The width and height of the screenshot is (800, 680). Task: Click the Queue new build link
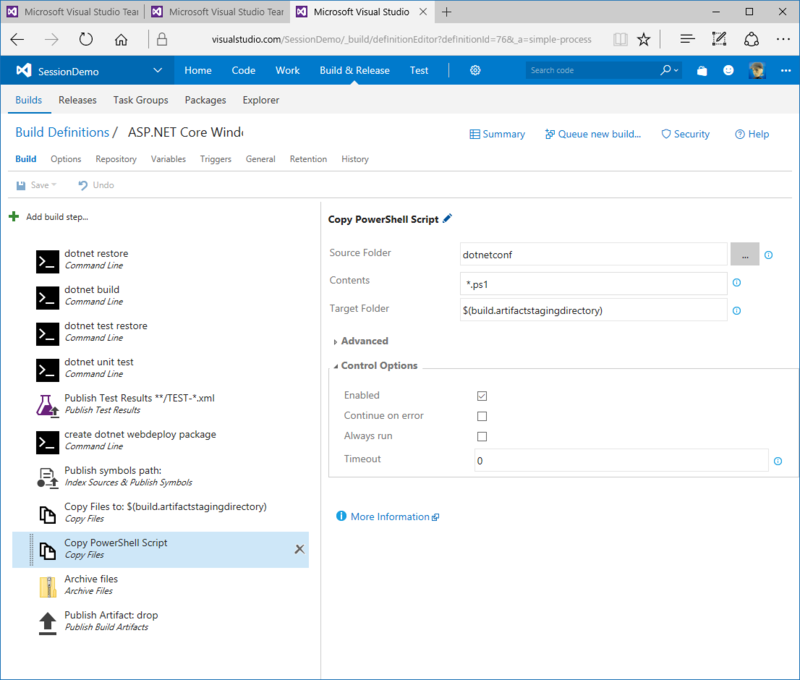[593, 134]
